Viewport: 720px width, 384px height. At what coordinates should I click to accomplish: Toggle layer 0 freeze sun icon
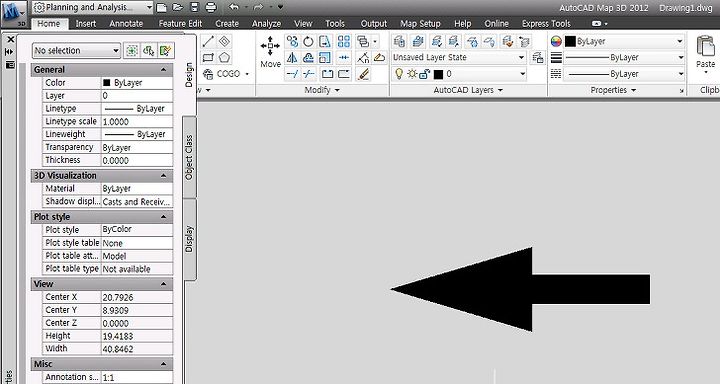[412, 73]
